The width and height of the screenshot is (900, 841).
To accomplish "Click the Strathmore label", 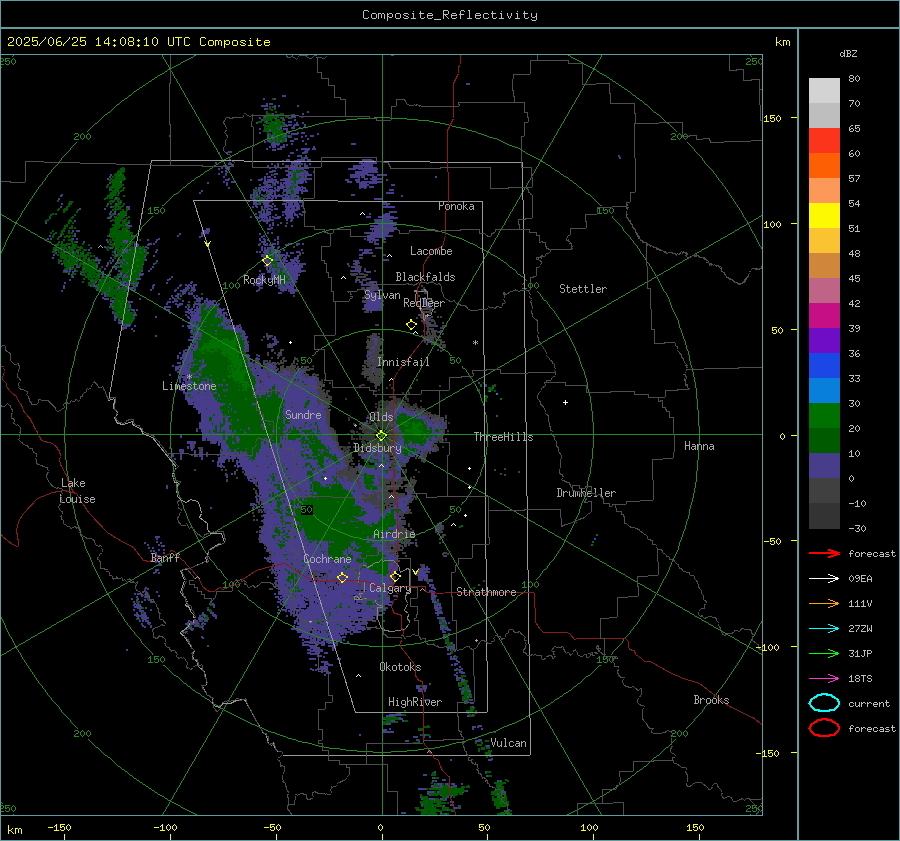I will click(486, 592).
